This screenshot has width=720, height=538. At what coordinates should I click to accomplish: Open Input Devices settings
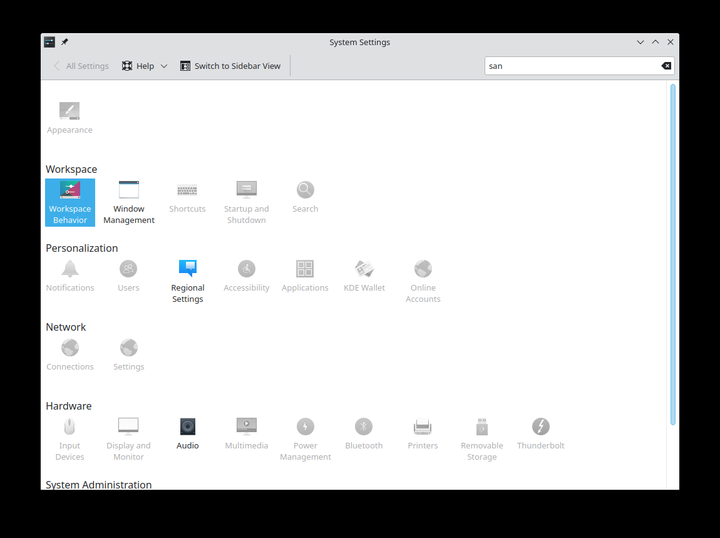70,439
